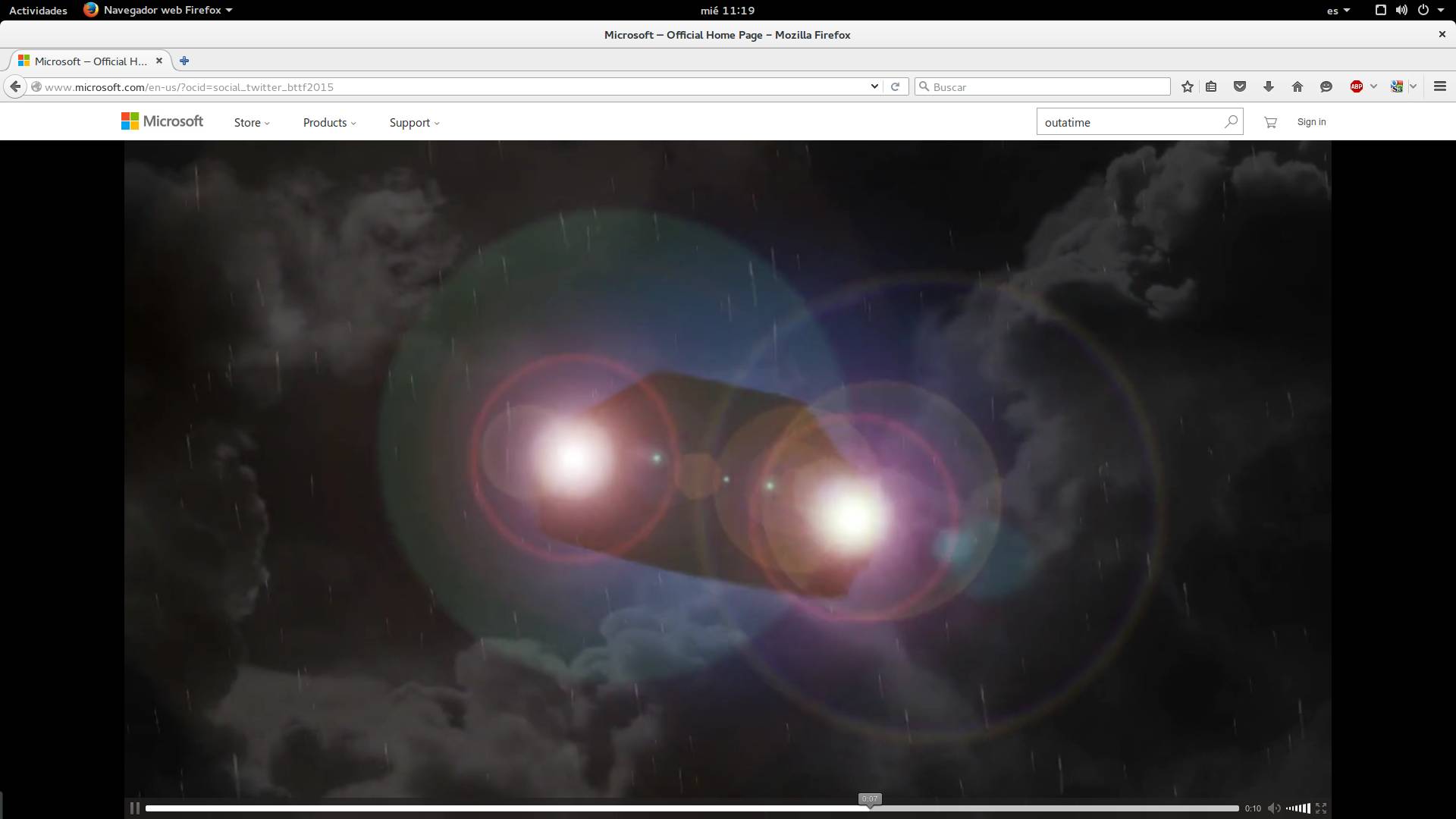Bookmark this page with the star icon
The width and height of the screenshot is (1456, 819).
1188,86
